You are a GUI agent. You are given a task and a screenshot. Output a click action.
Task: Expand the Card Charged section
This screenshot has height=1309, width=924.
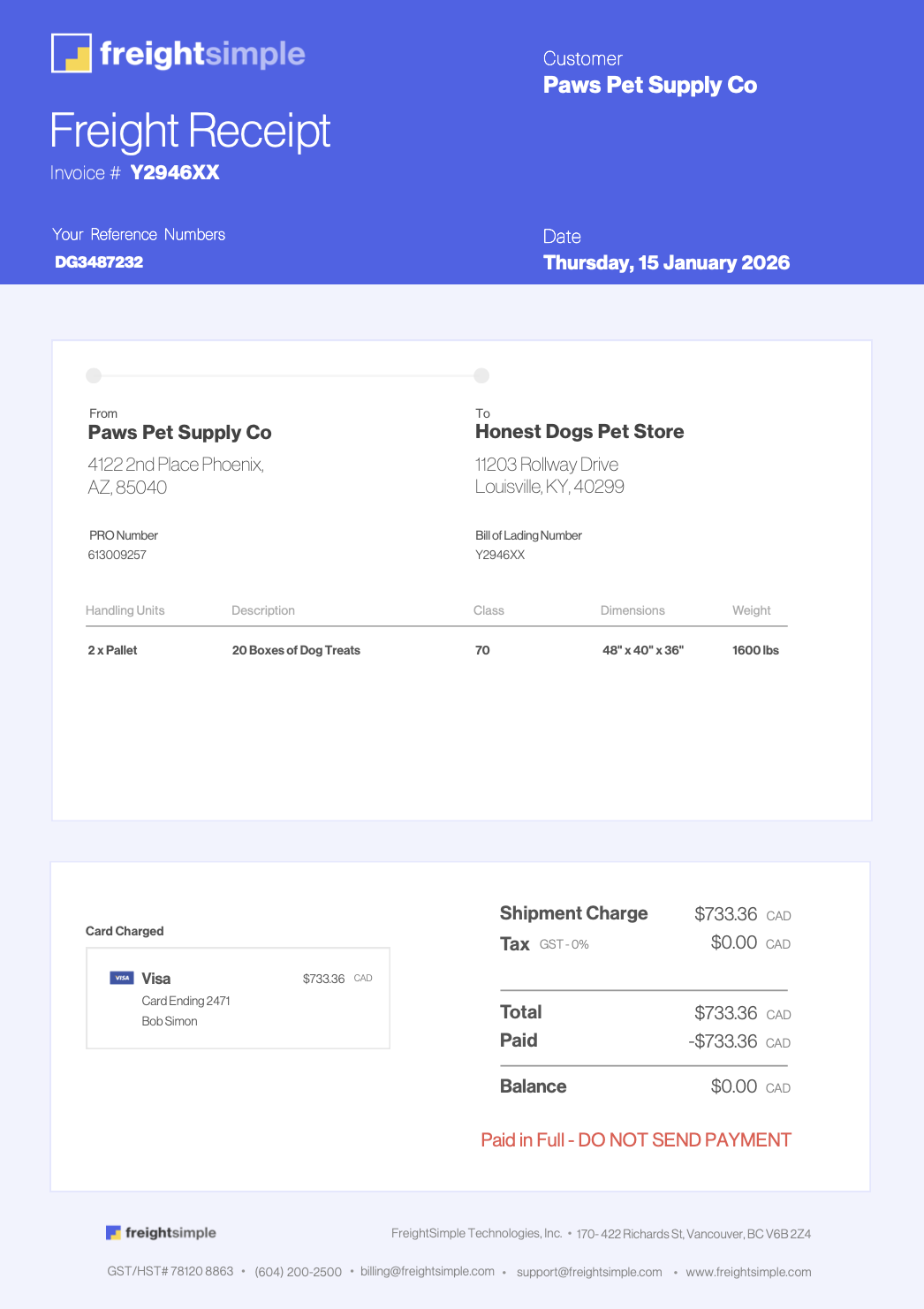coord(125,931)
